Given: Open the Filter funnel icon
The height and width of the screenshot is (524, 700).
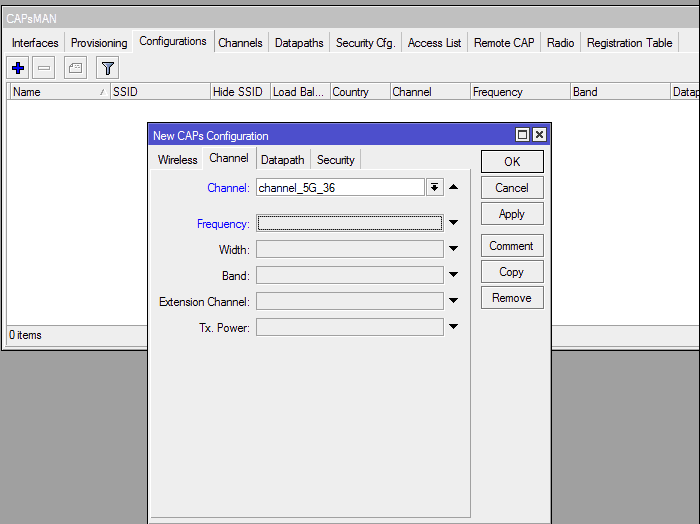Looking at the screenshot, I should (107, 68).
